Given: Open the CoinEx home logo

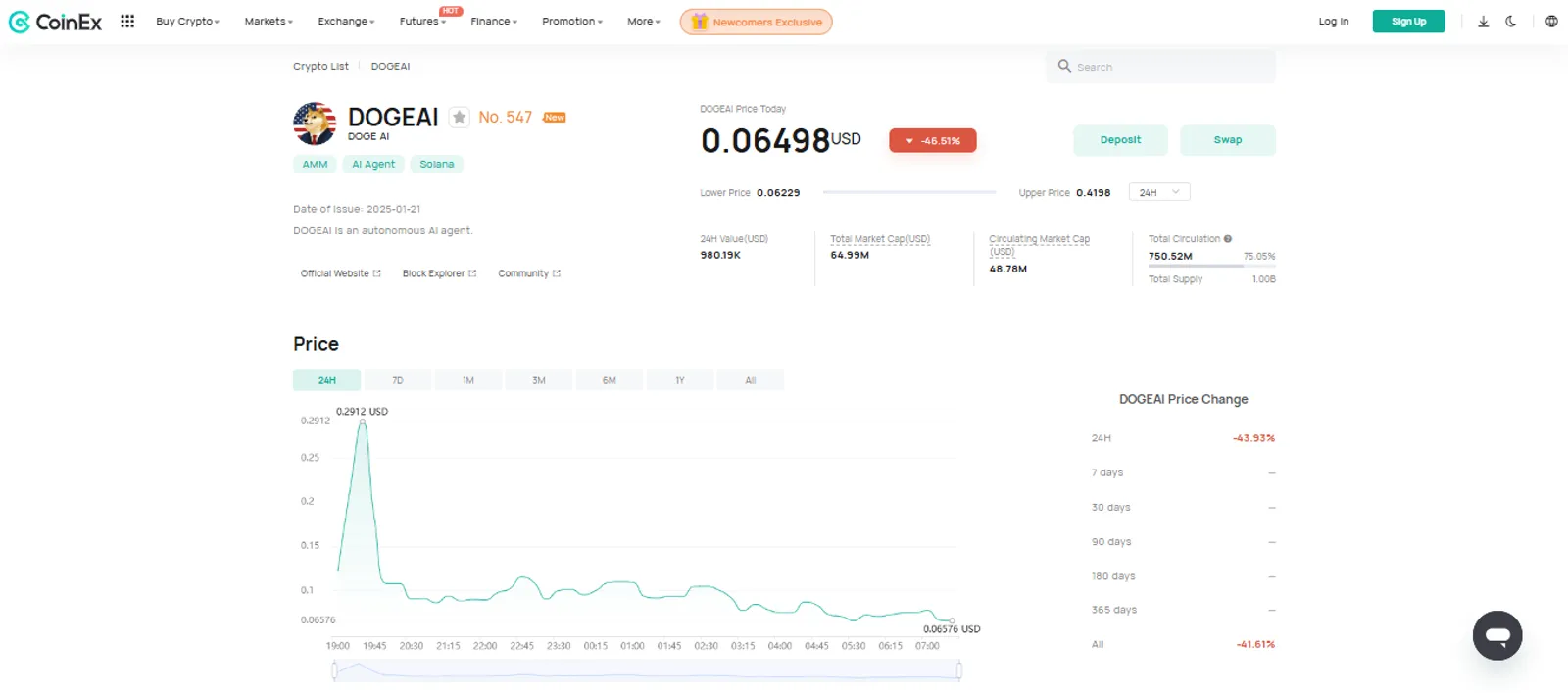Looking at the screenshot, I should point(55,22).
